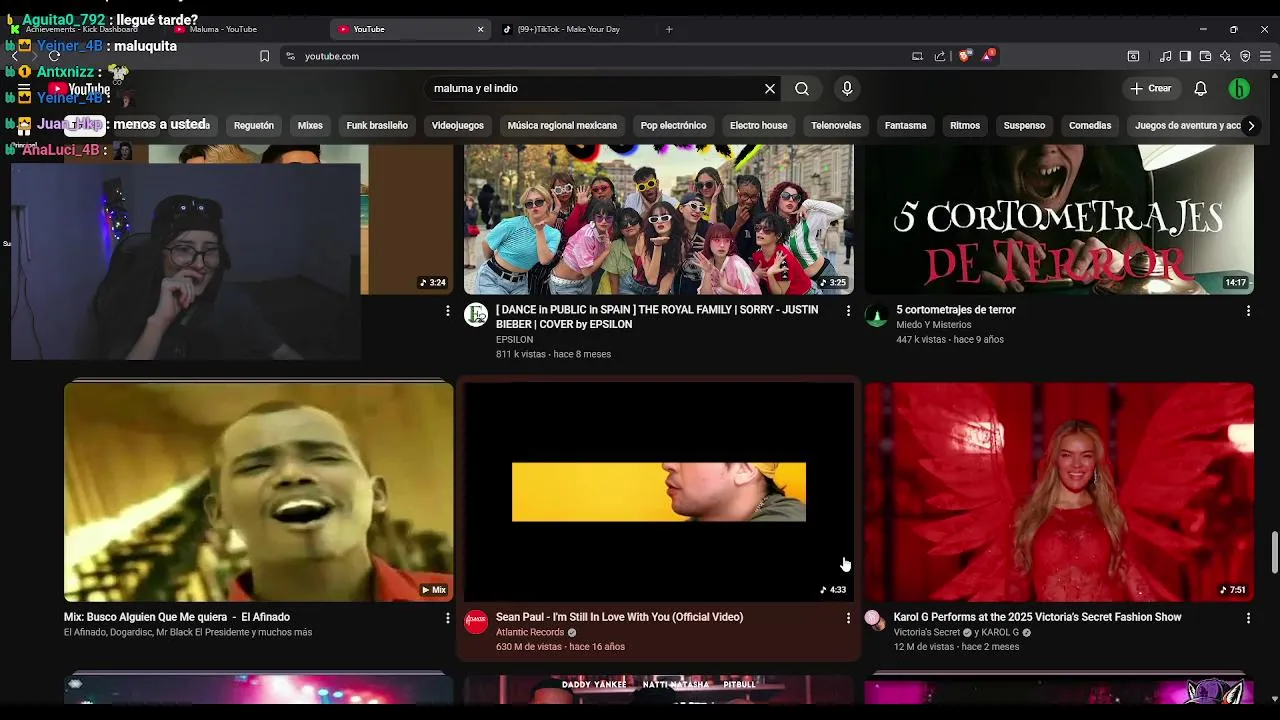Select the active YouTube browser tab
The width and height of the screenshot is (1280, 720).
pos(410,29)
